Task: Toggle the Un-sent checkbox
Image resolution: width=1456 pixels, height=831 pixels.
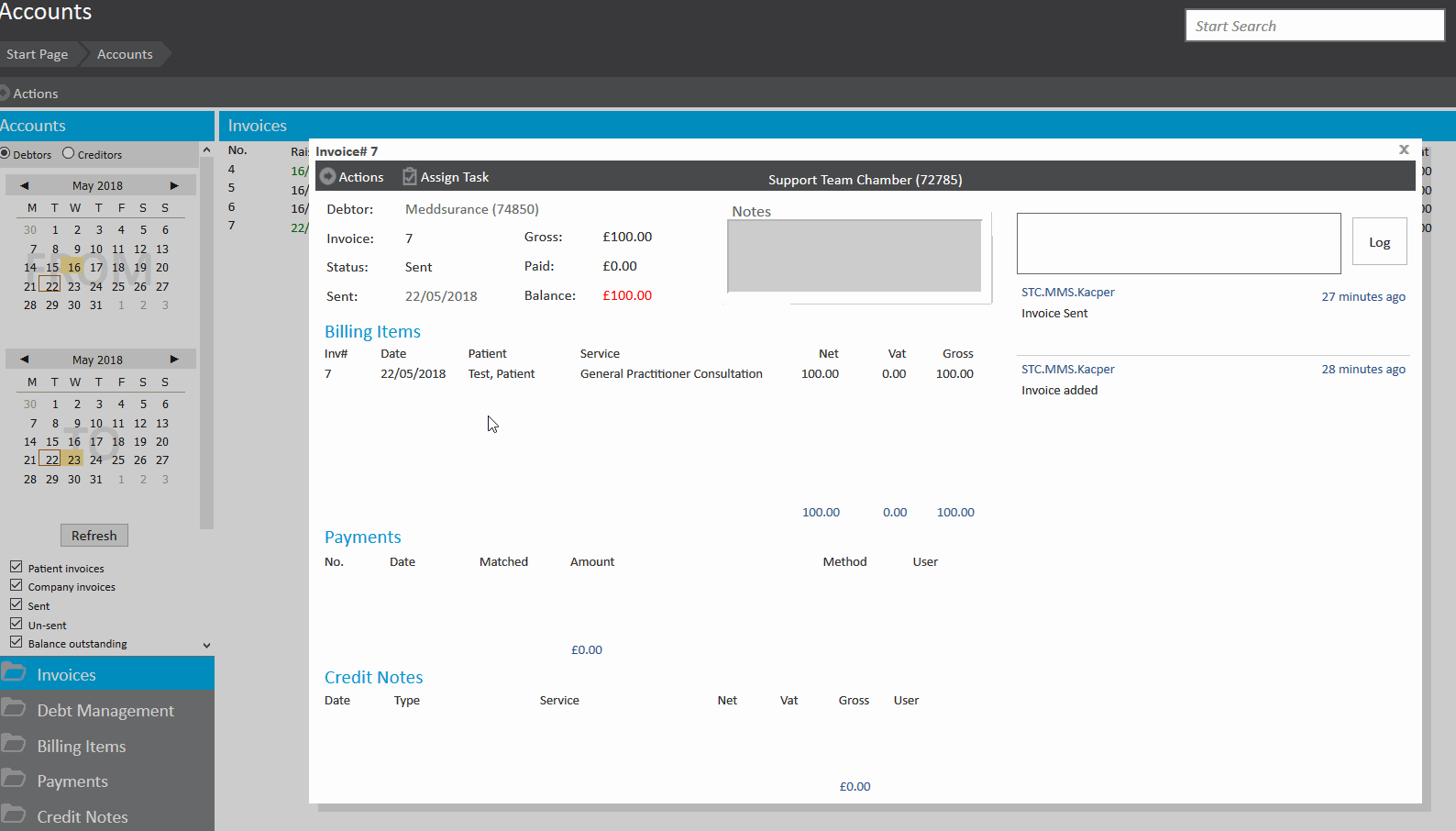Action: 17,624
